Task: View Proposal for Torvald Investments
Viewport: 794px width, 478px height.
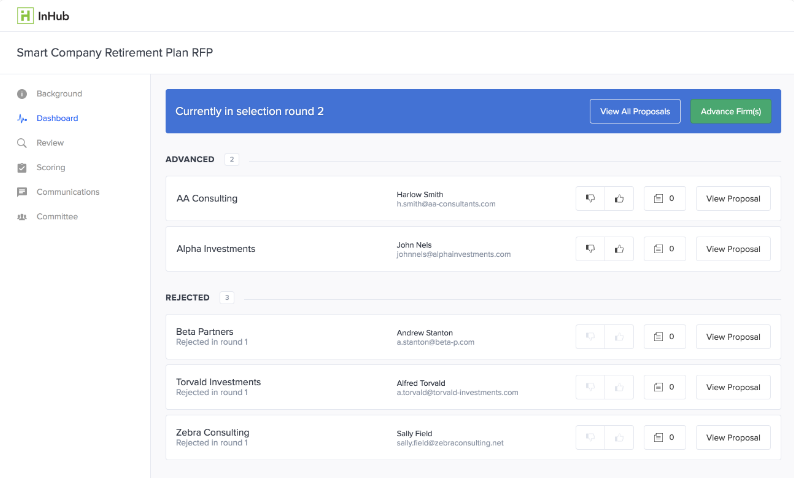Action: 733,387
